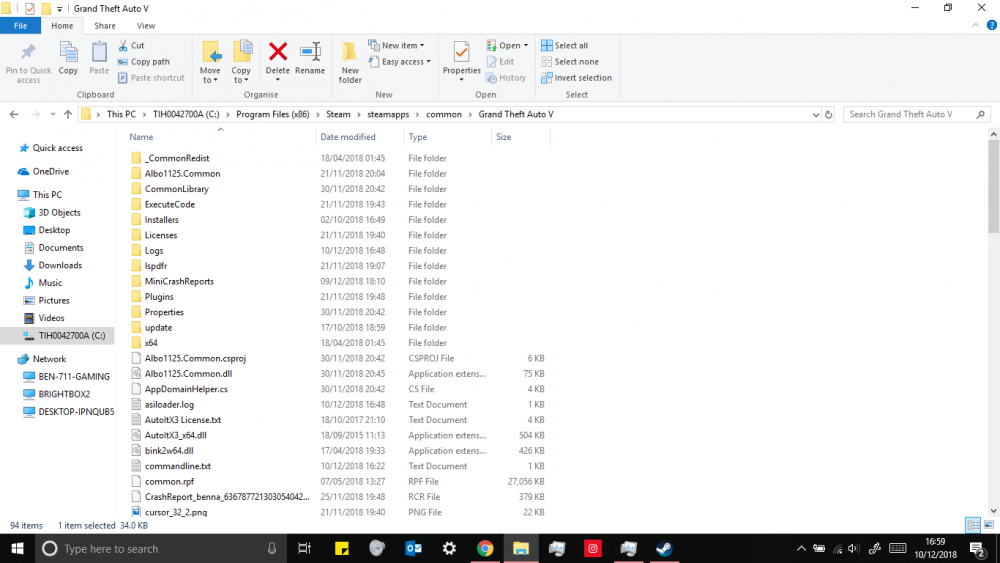The width and height of the screenshot is (1000, 563).
Task: Select the MiniCrashReports folder
Action: click(179, 281)
